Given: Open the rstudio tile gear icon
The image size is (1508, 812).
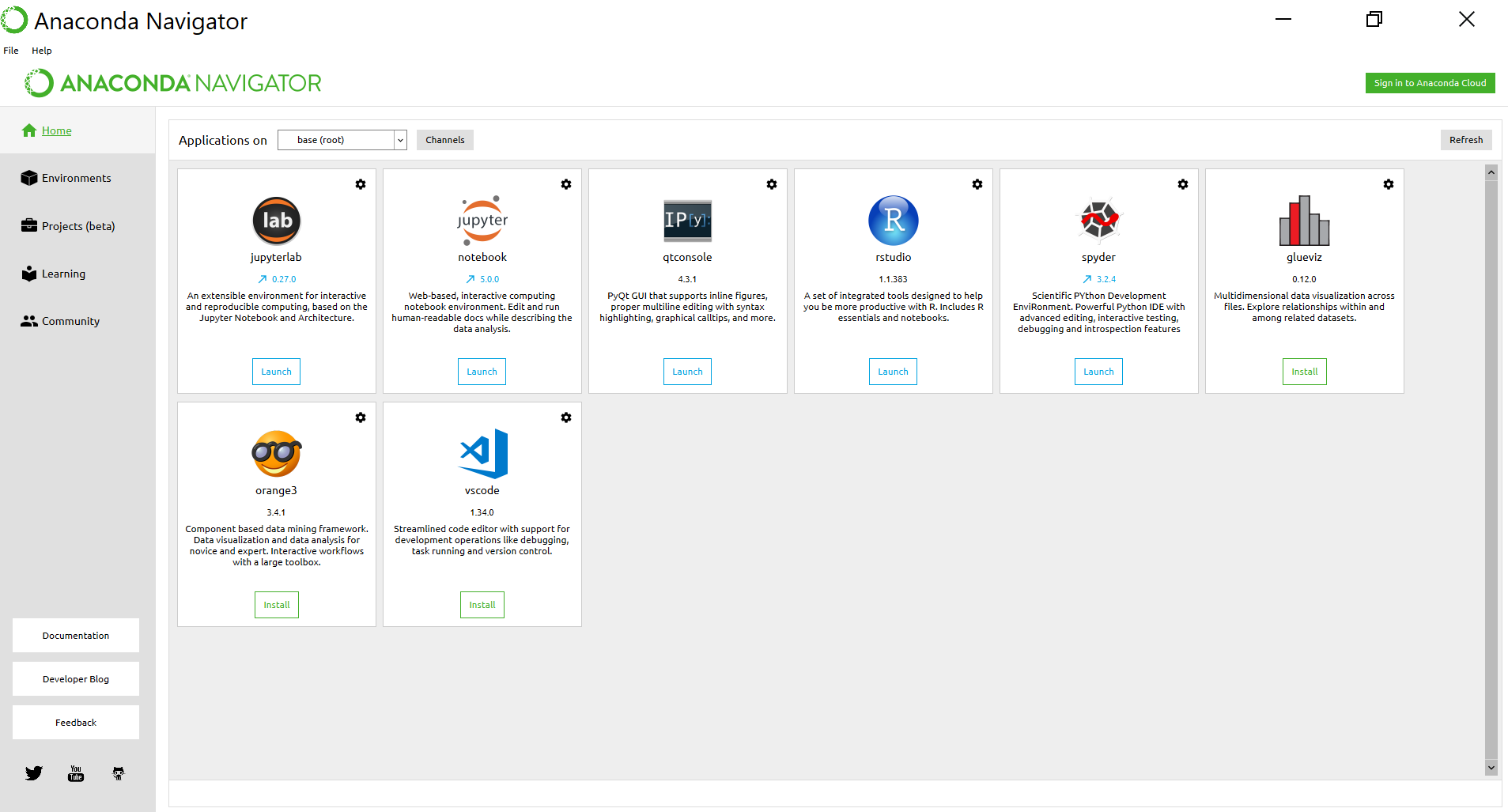Looking at the screenshot, I should [x=977, y=184].
